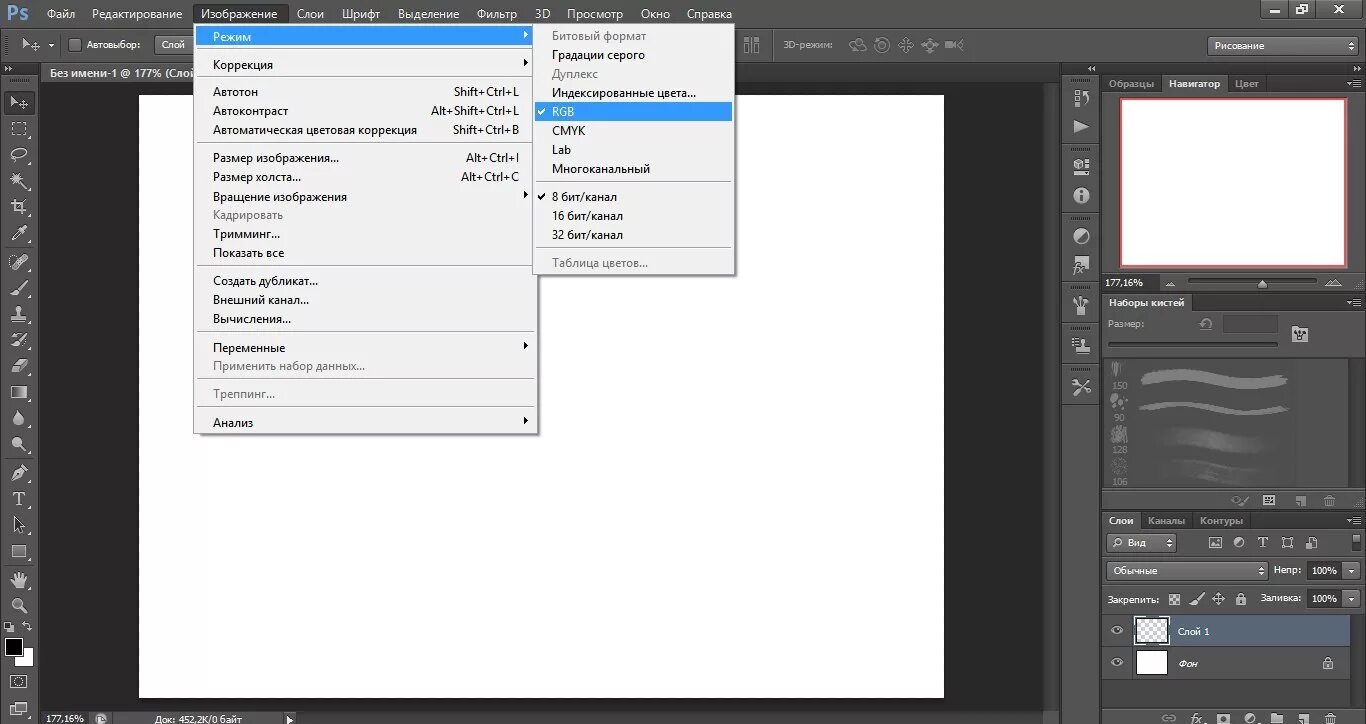Select the Rectangle shape tool
Screen dimensions: 1366x724
pos(19,552)
